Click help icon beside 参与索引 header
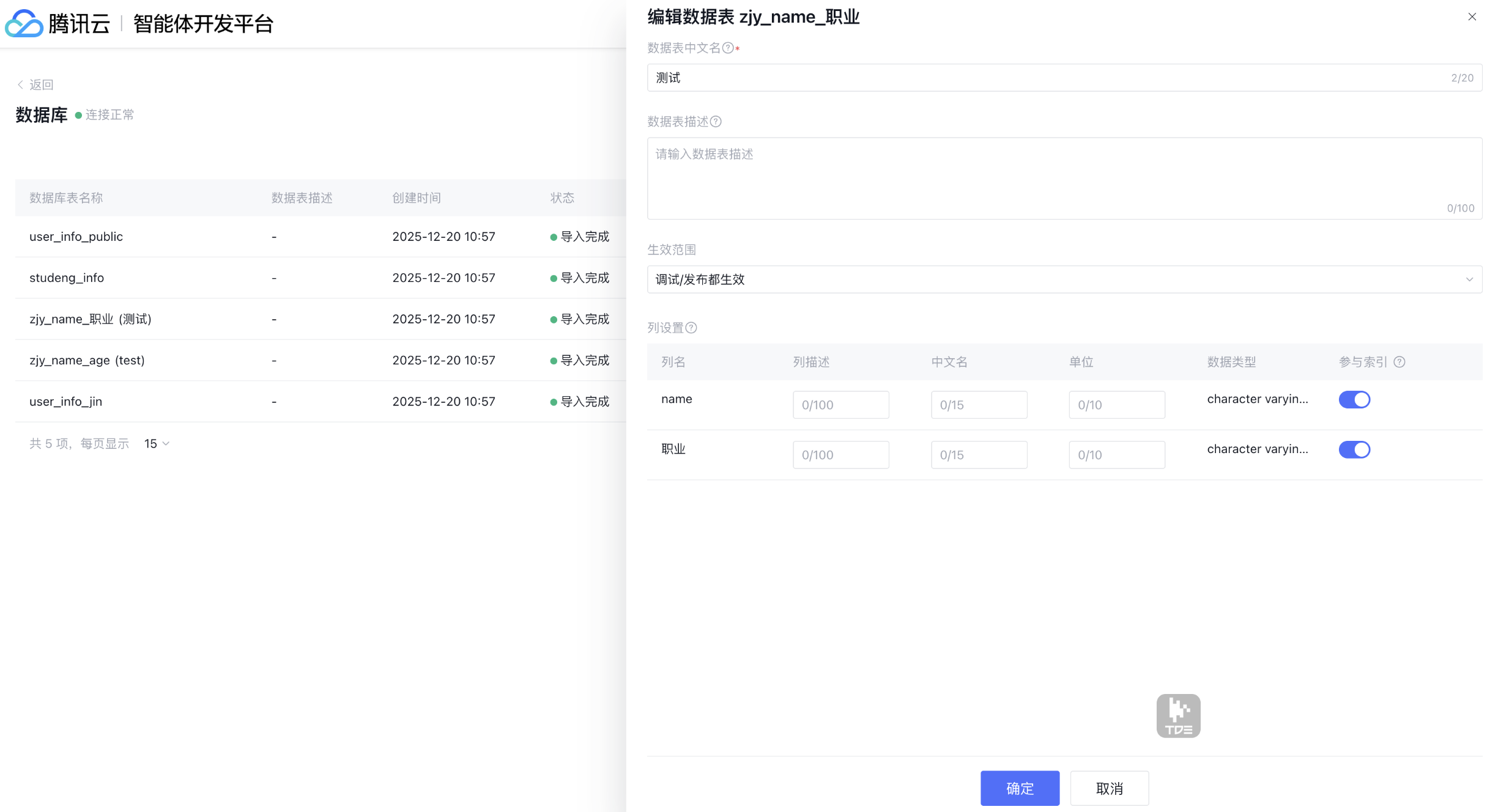Image resolution: width=1490 pixels, height=812 pixels. (x=1399, y=362)
